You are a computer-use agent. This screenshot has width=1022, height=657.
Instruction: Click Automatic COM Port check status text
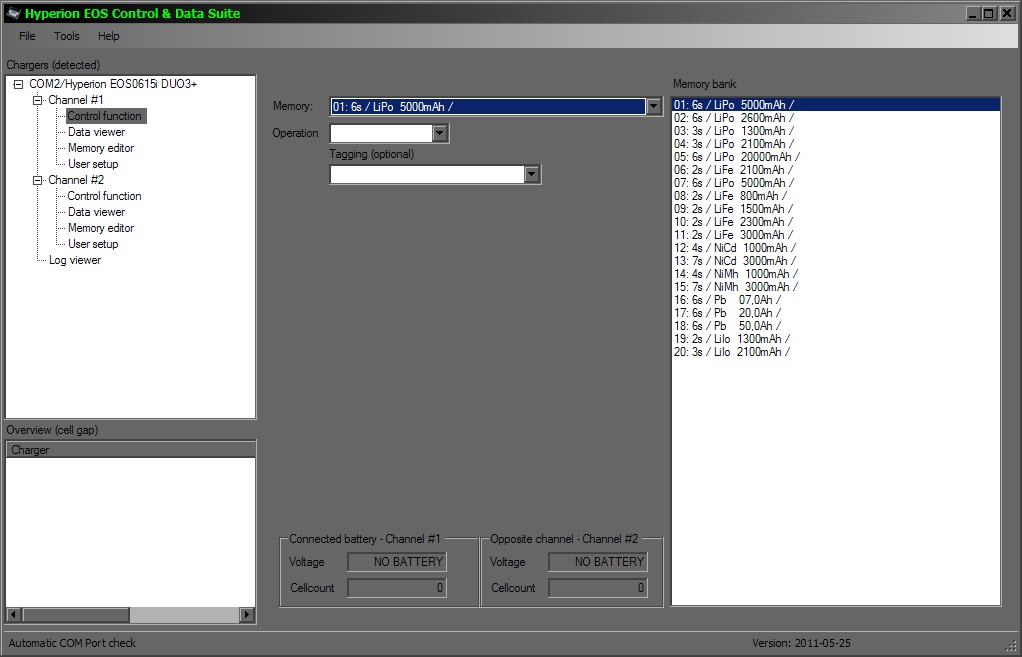point(72,643)
